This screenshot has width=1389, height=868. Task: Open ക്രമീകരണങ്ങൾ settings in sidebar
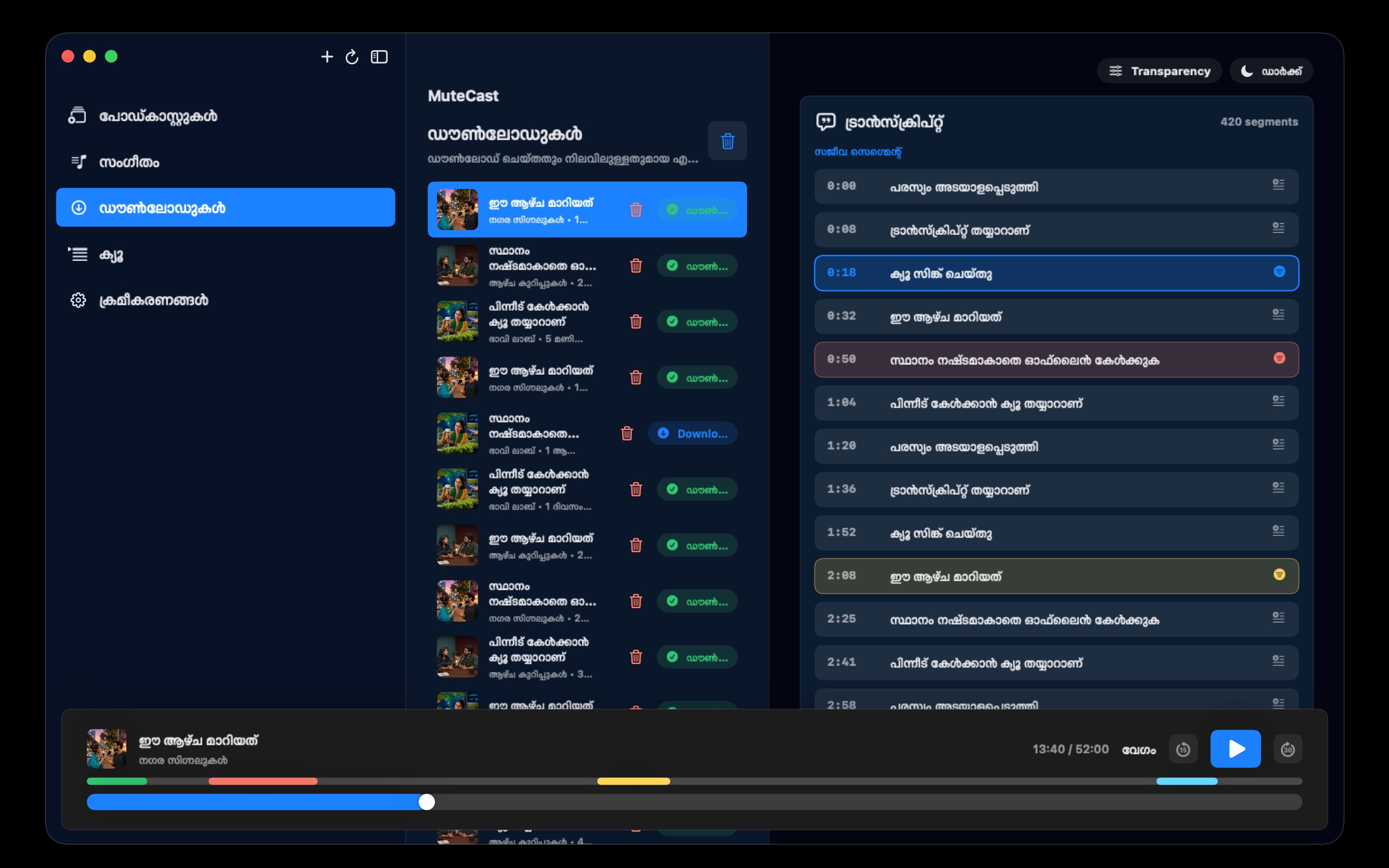click(x=226, y=299)
